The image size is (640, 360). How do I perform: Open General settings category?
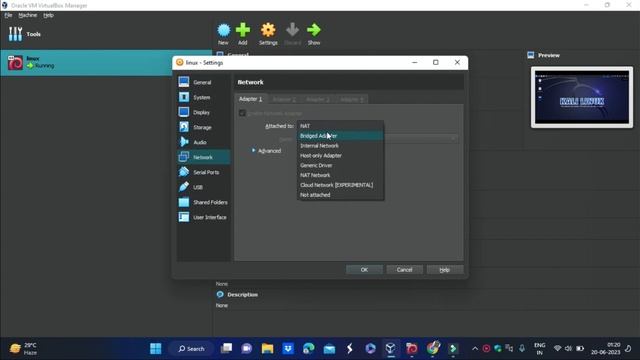(x=203, y=82)
